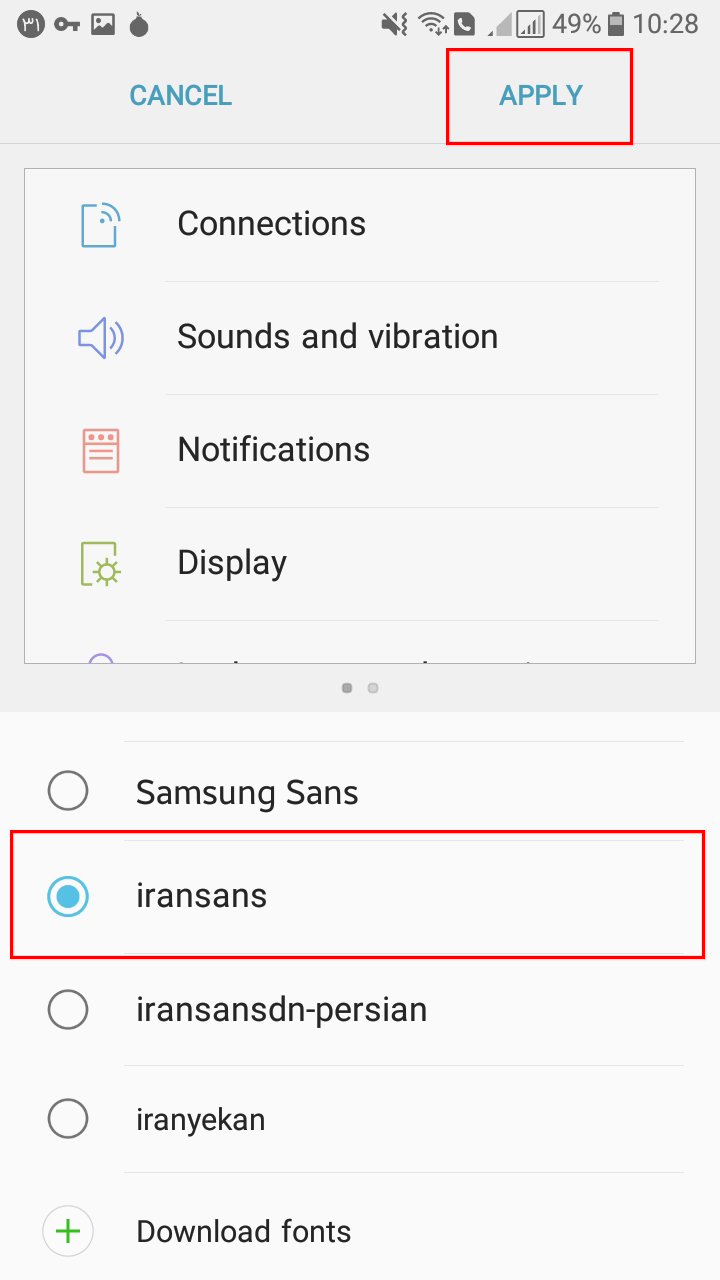The width and height of the screenshot is (720, 1280).
Task: Tap the Notifications preview row label
Action: [274, 450]
